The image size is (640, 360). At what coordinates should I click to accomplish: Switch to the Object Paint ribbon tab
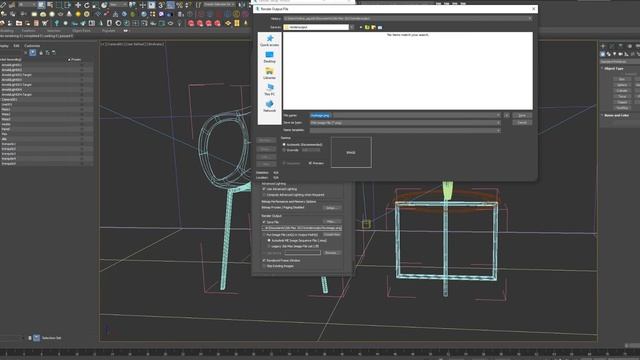click(81, 31)
